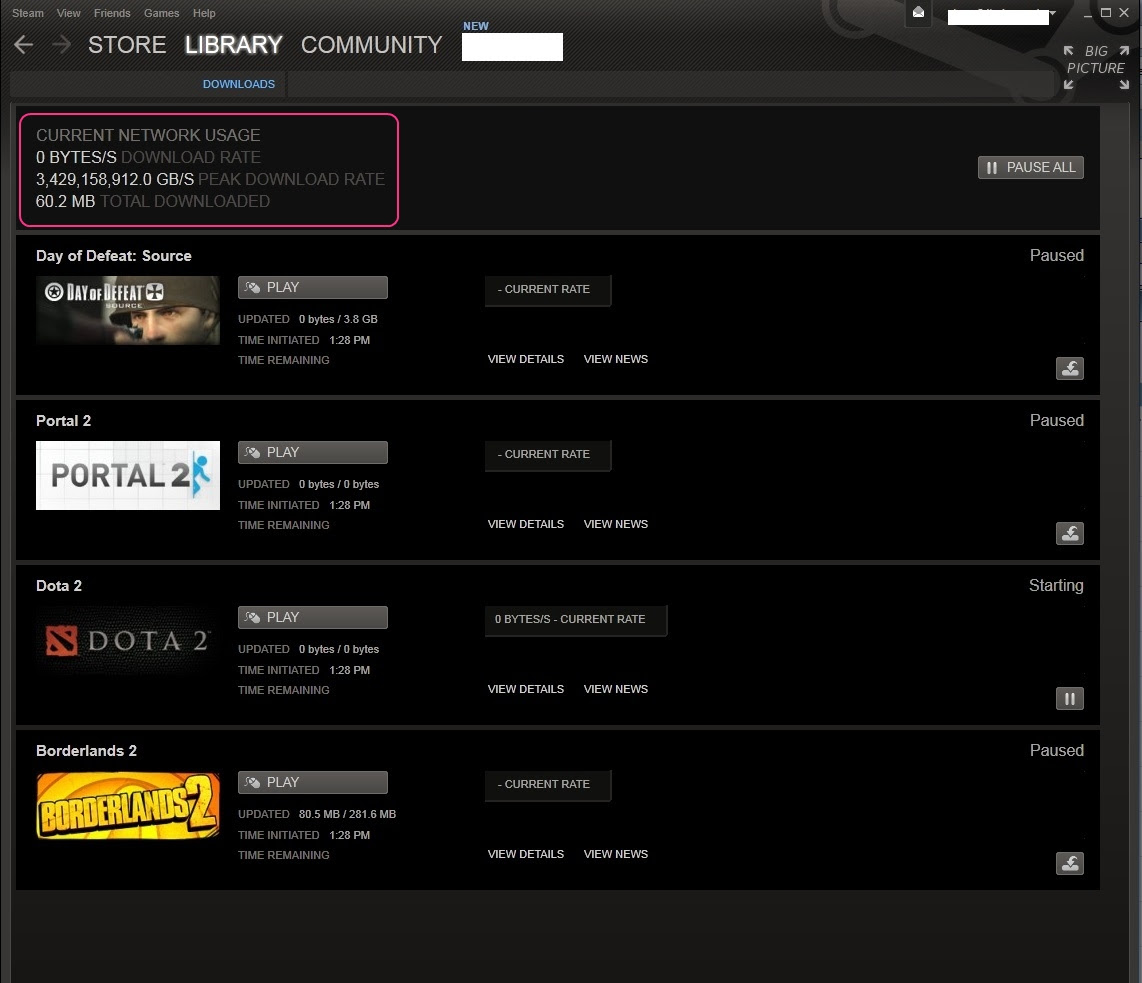1142x983 pixels.
Task: Open the inbox envelope icon
Action: pyautogui.click(x=918, y=12)
